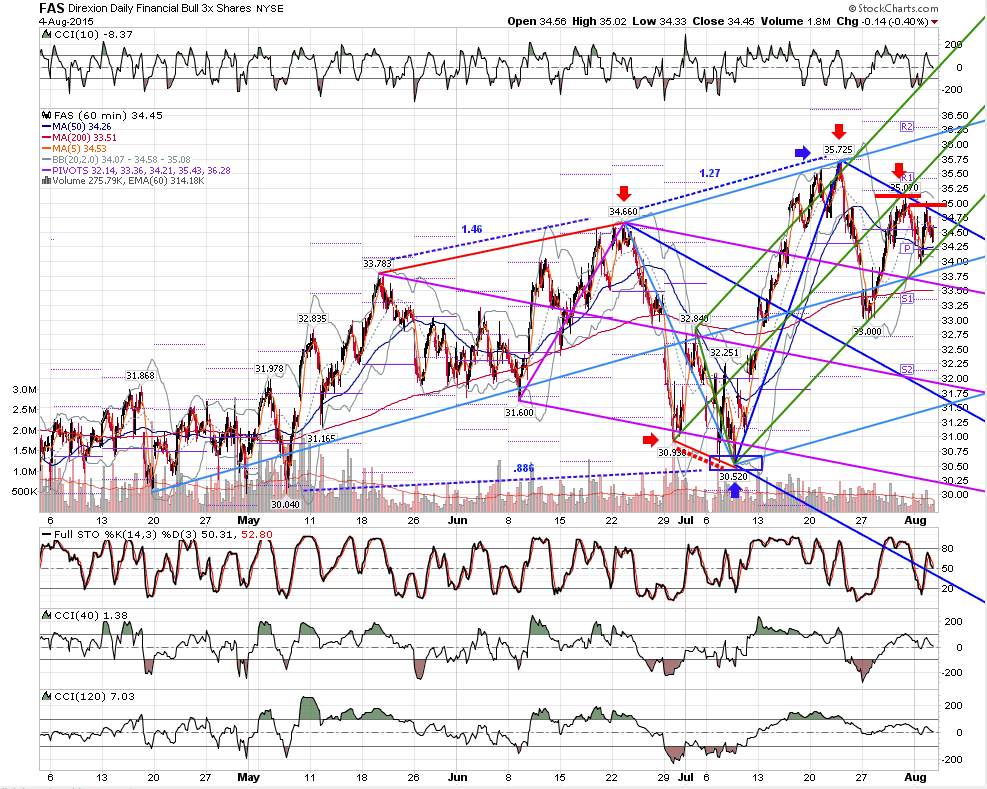Click the Volume 1.8M header value
This screenshot has height=789, width=987.
pyautogui.click(x=796, y=21)
